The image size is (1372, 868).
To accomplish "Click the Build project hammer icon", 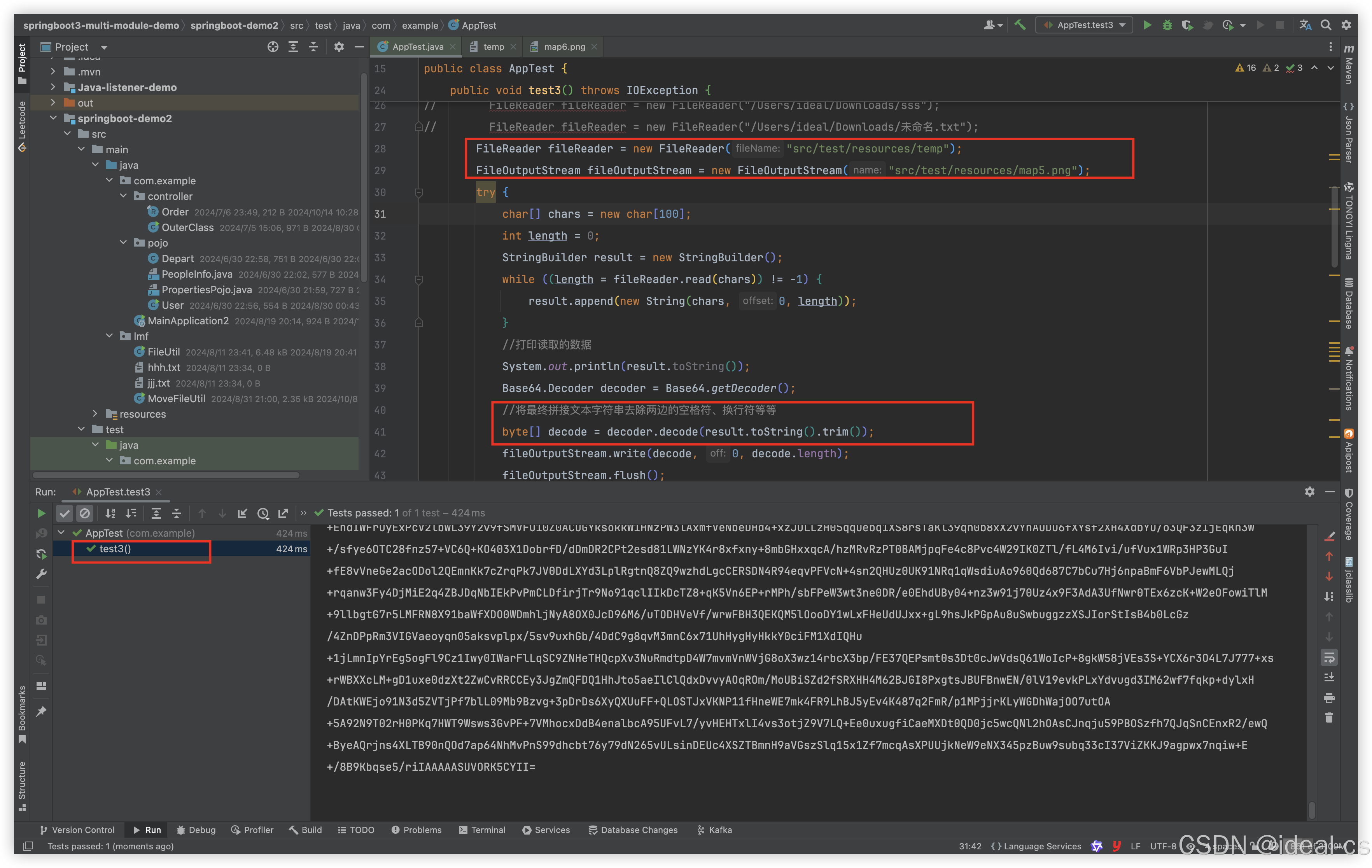I will point(1020,25).
